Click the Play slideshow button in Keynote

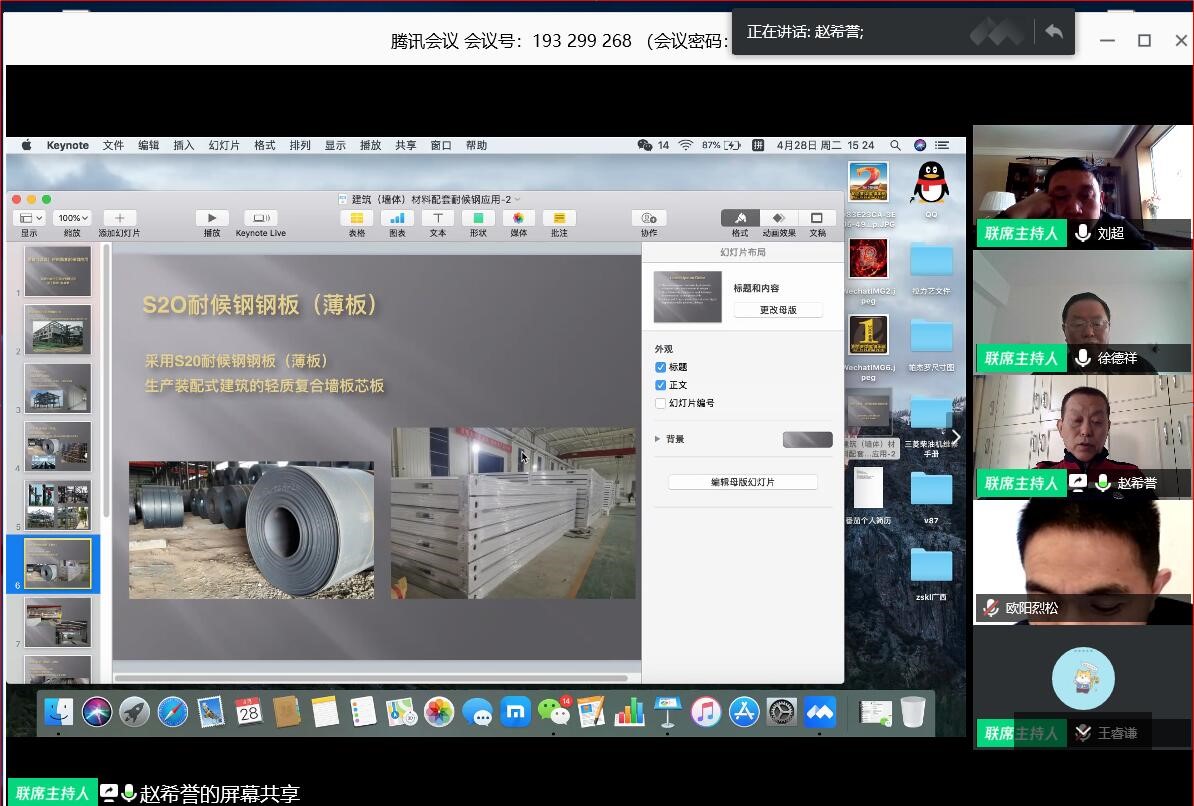coord(211,218)
